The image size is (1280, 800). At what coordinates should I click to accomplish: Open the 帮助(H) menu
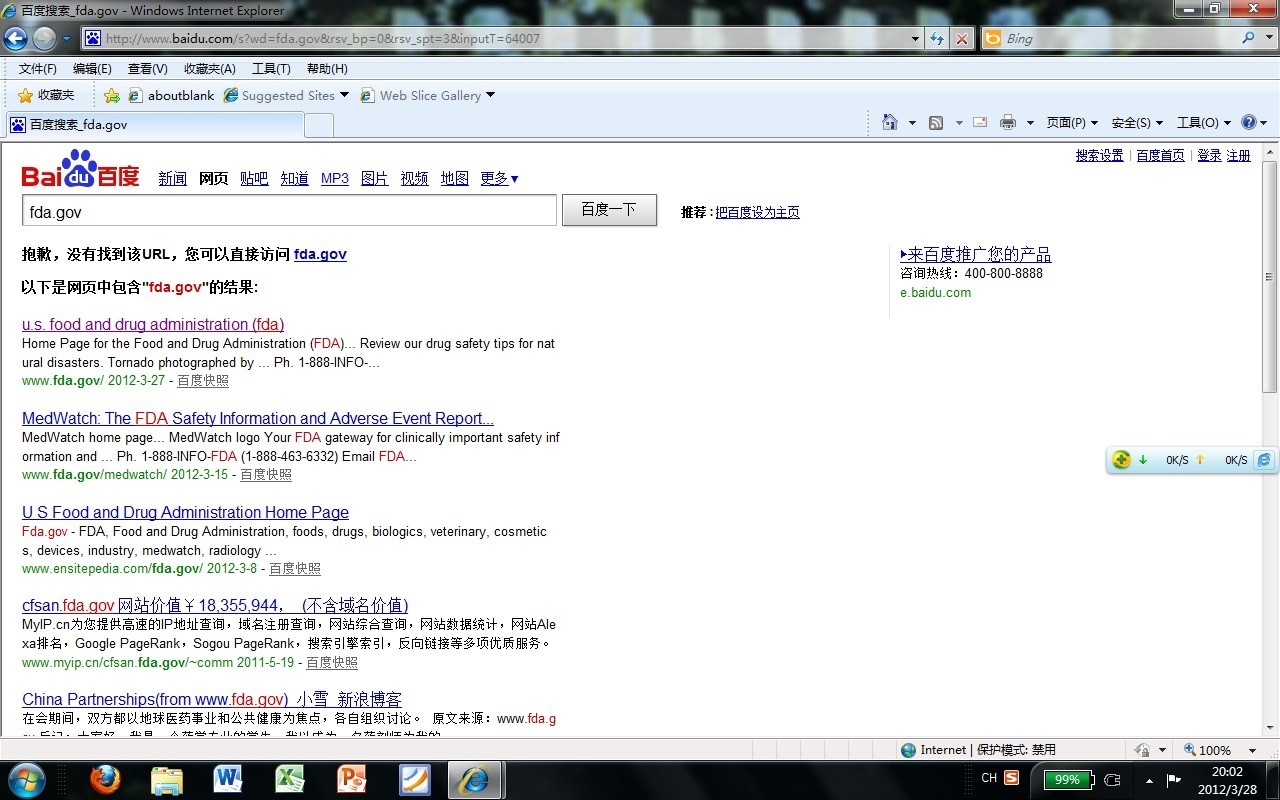pos(327,69)
